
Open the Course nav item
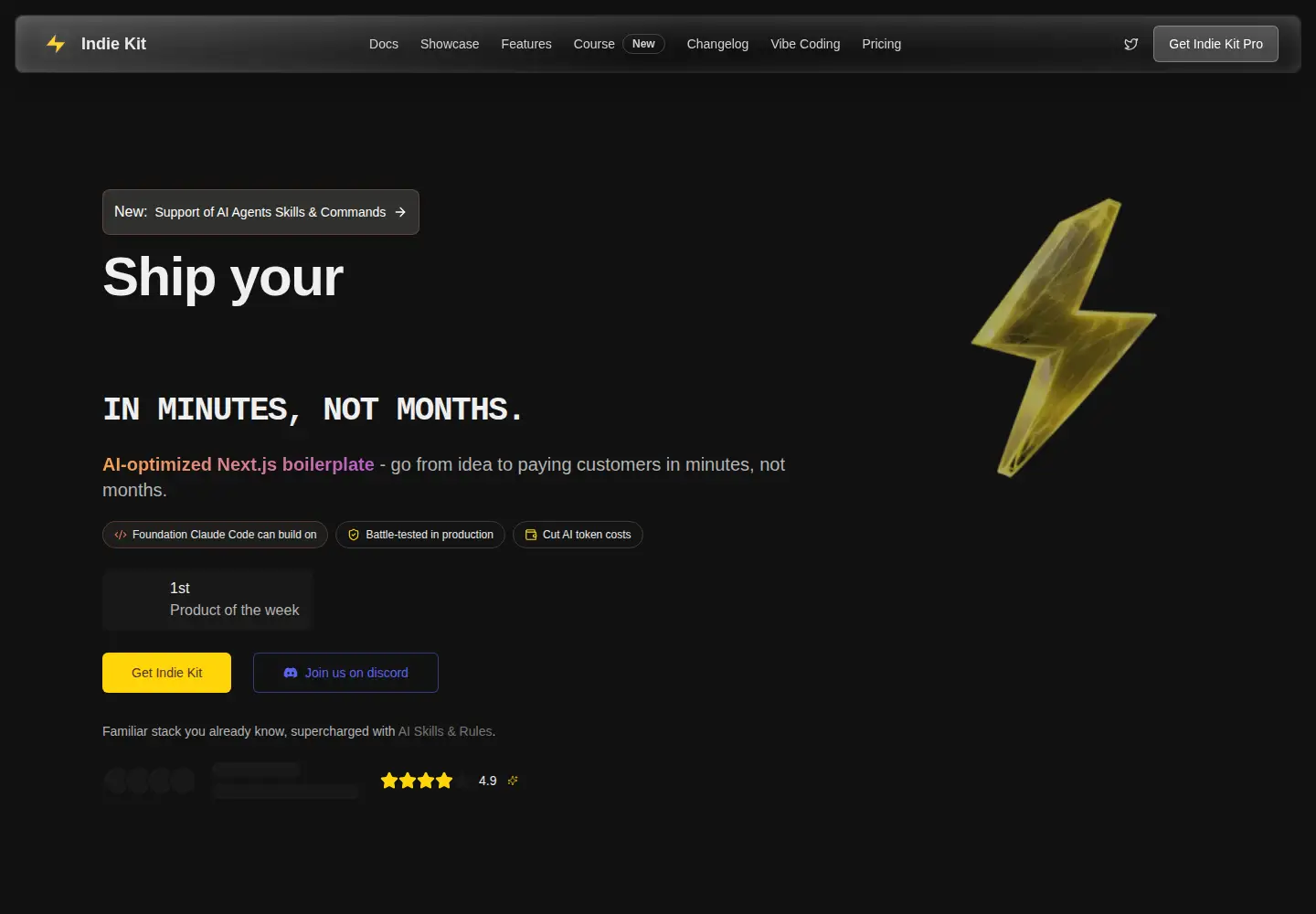(x=594, y=44)
